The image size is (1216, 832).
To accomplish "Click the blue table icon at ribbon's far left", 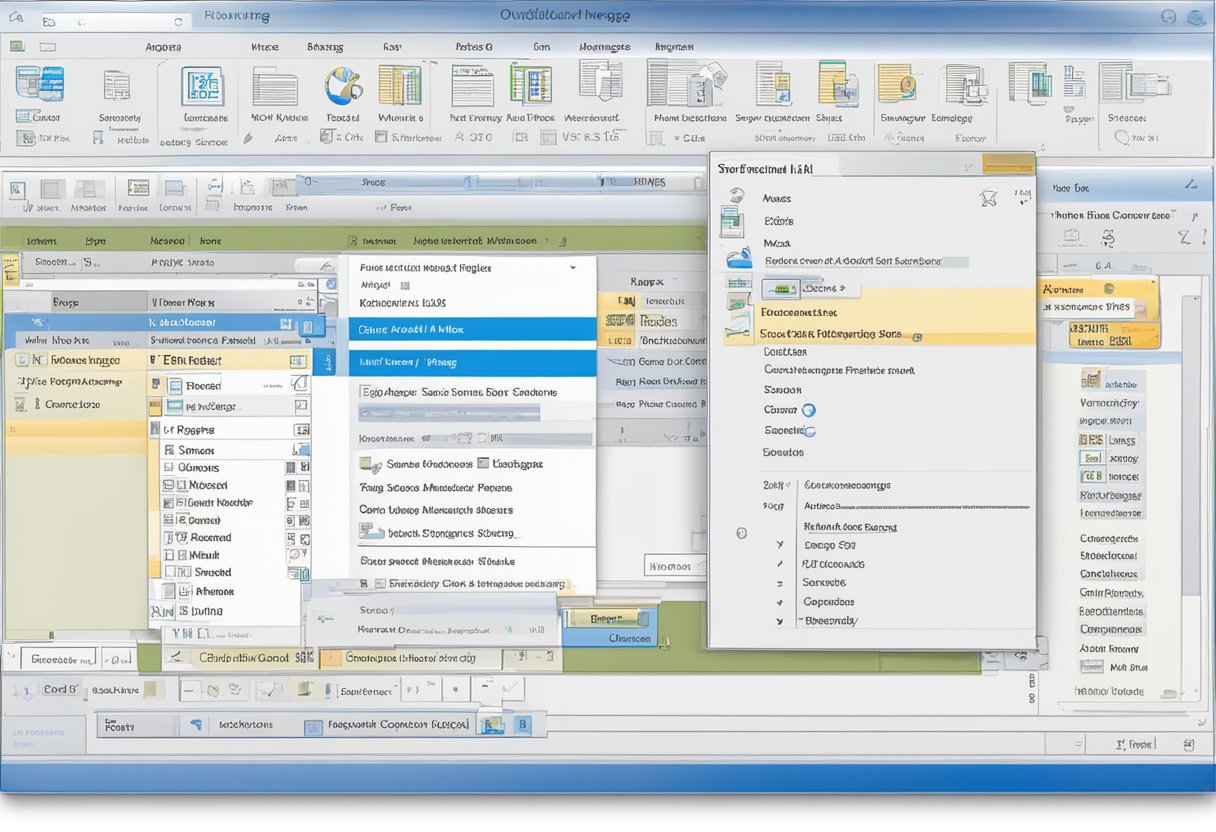I will coord(40,84).
